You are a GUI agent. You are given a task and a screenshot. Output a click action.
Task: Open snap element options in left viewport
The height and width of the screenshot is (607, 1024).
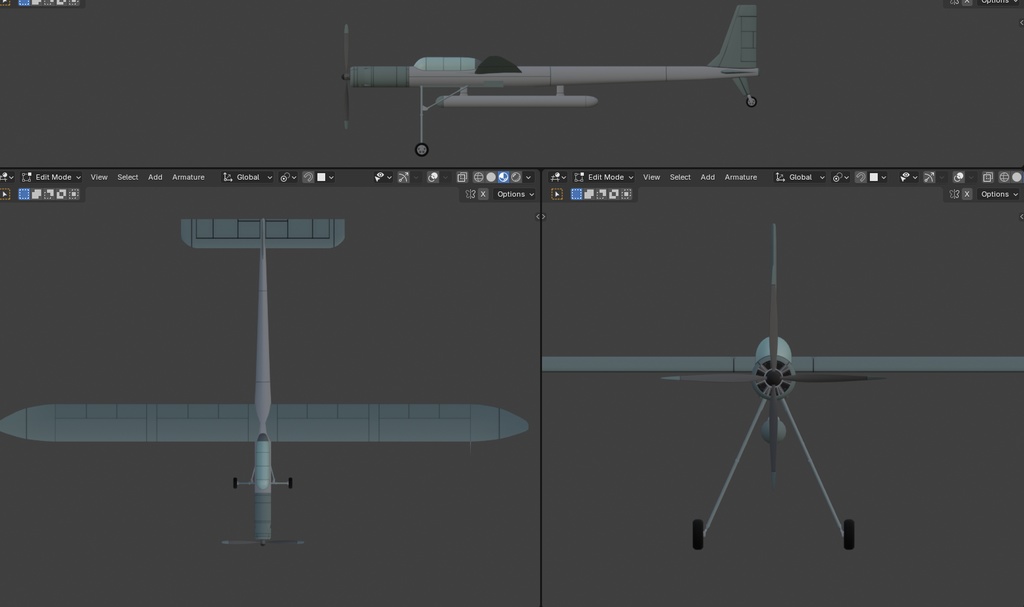[x=325, y=177]
